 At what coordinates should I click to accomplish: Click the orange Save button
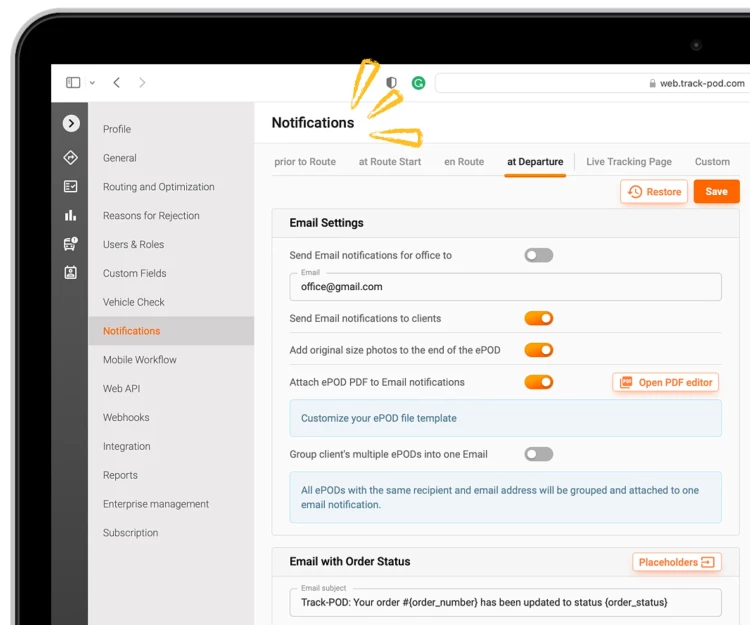pyautogui.click(x=717, y=191)
